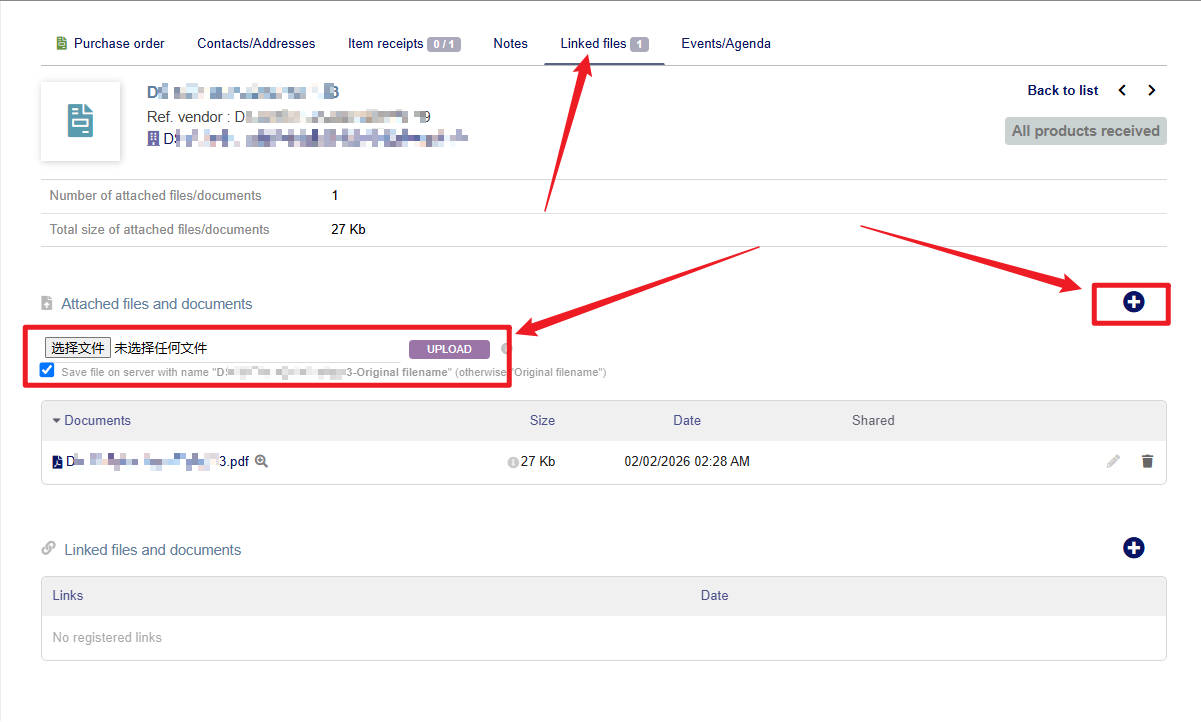Click the info icon next to the 27 Kb size
The height and width of the screenshot is (722, 1201).
(513, 462)
